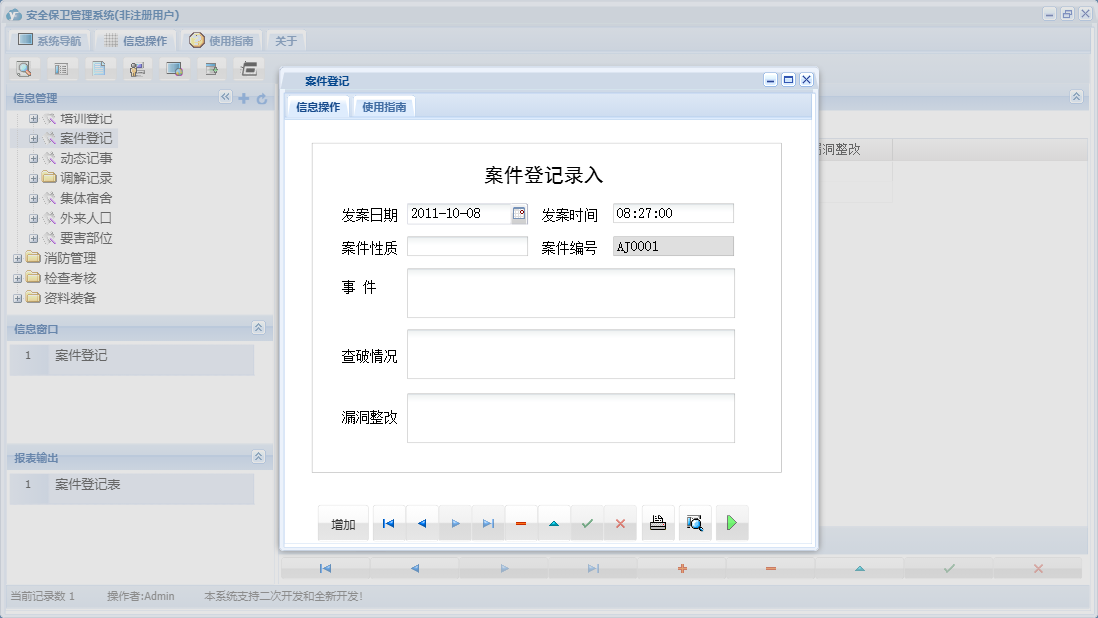The image size is (1098, 618).
Task: Open the print icon in the case dialog
Action: pyautogui.click(x=657, y=522)
